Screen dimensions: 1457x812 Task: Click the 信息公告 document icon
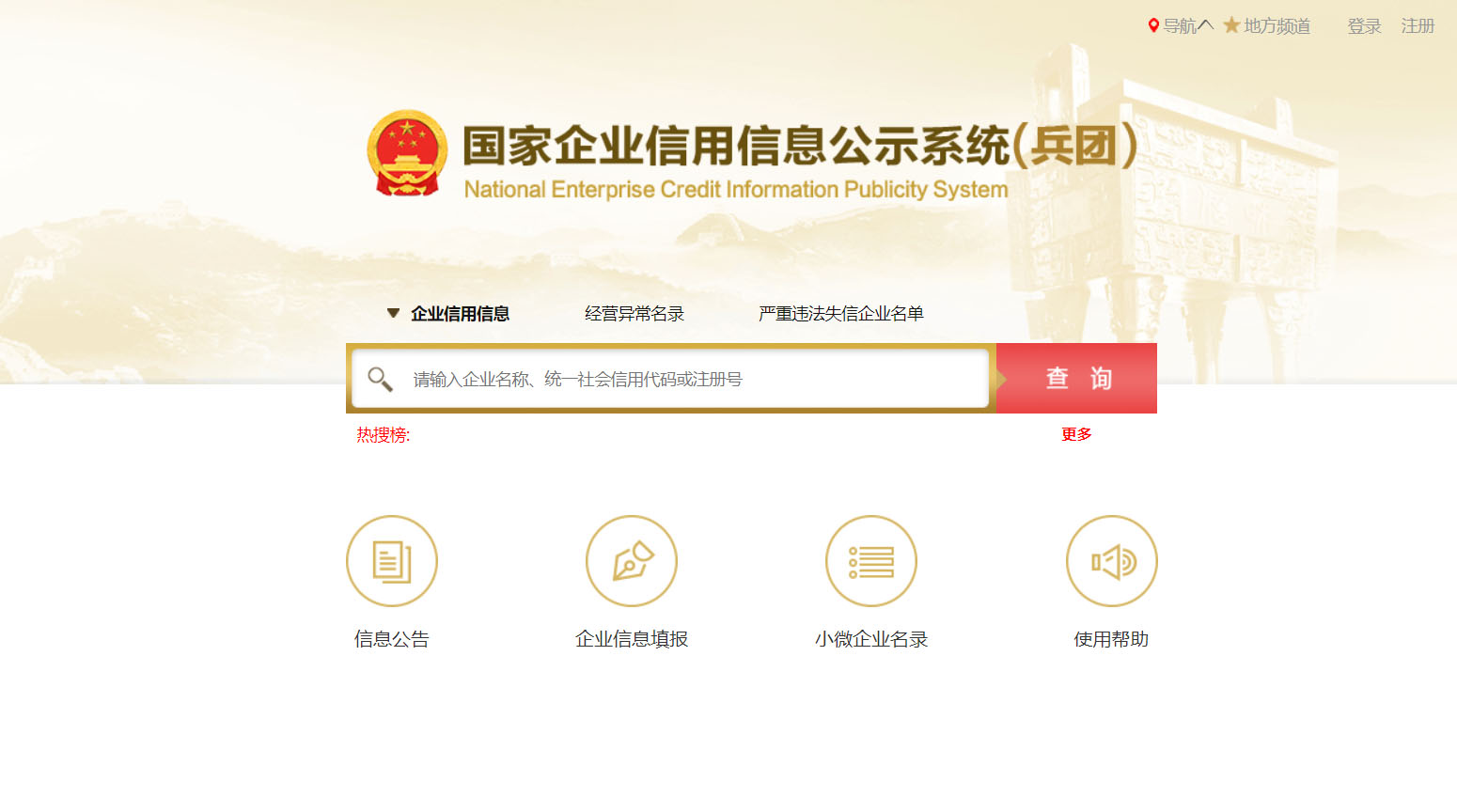(x=392, y=561)
